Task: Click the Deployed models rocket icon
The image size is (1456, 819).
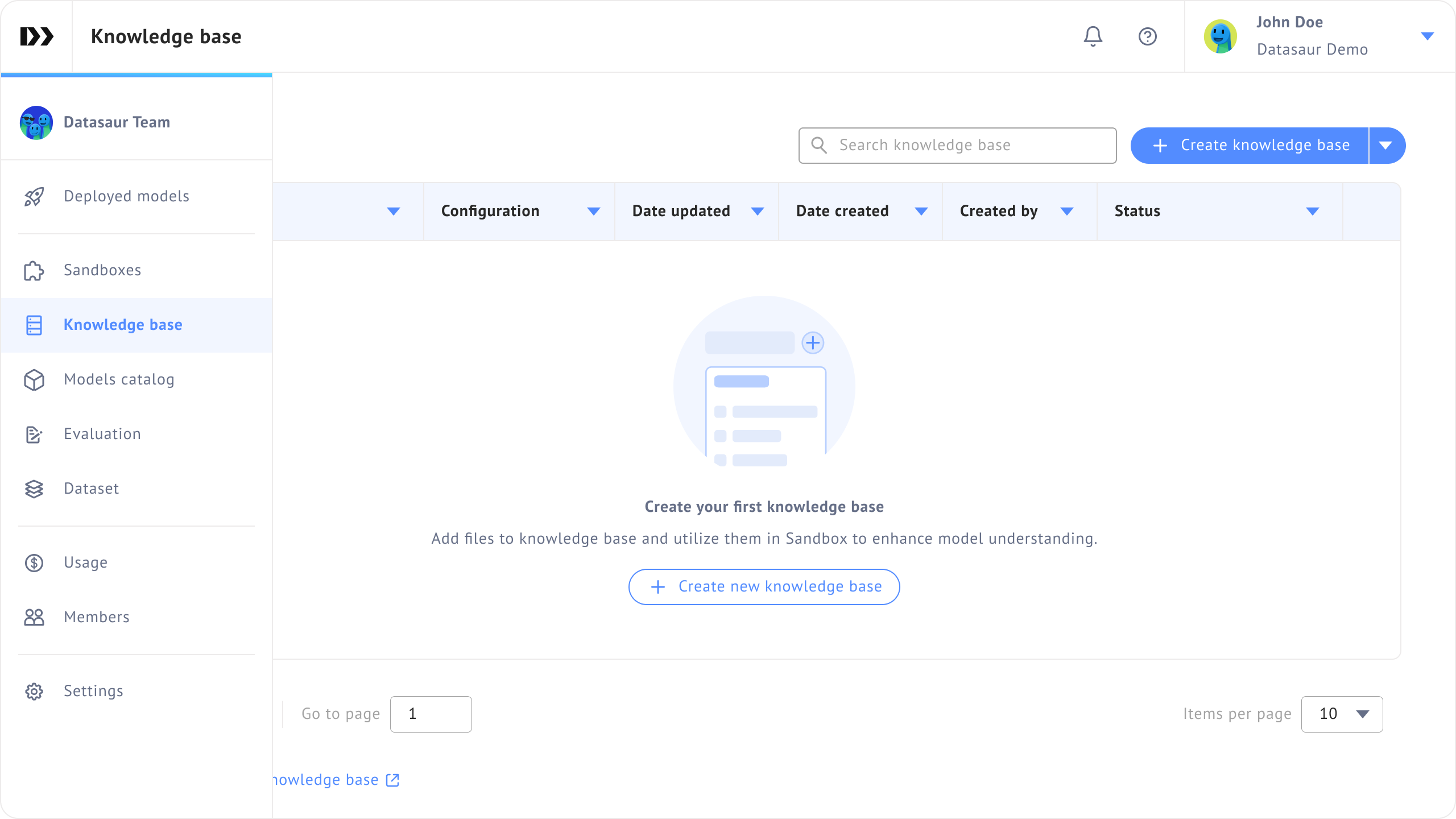Action: click(x=34, y=197)
